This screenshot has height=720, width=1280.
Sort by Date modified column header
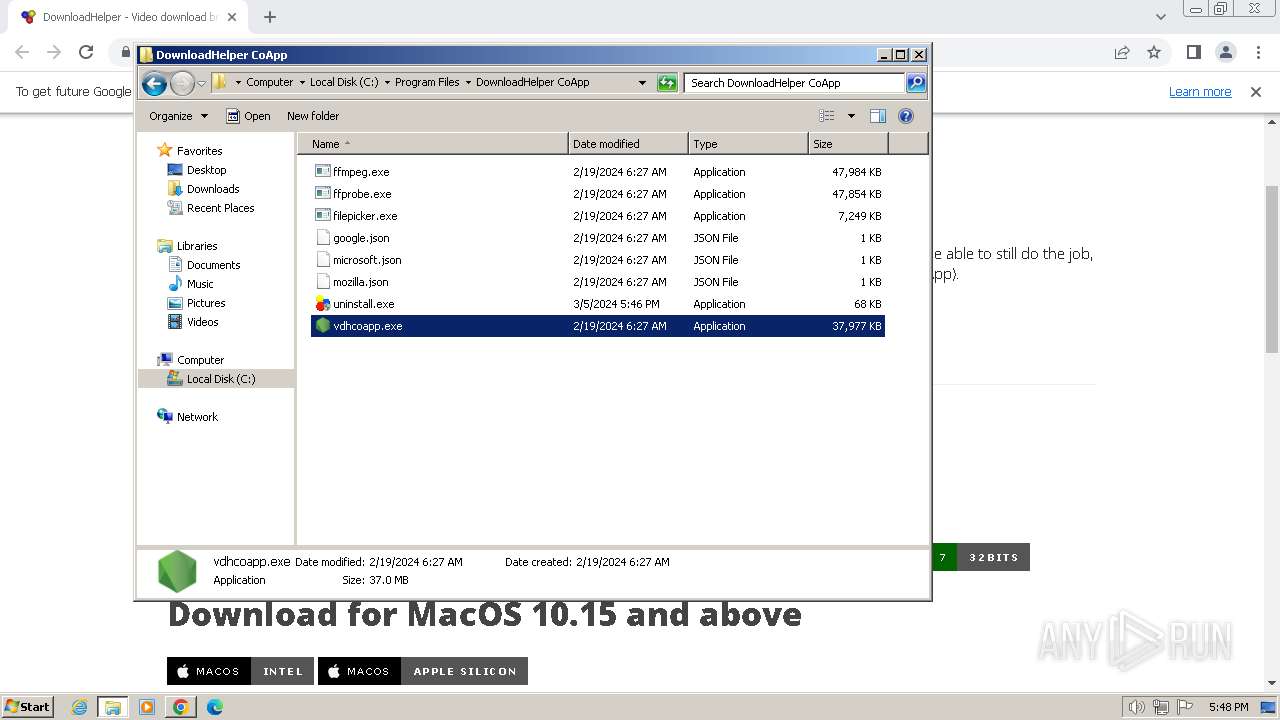(x=628, y=144)
